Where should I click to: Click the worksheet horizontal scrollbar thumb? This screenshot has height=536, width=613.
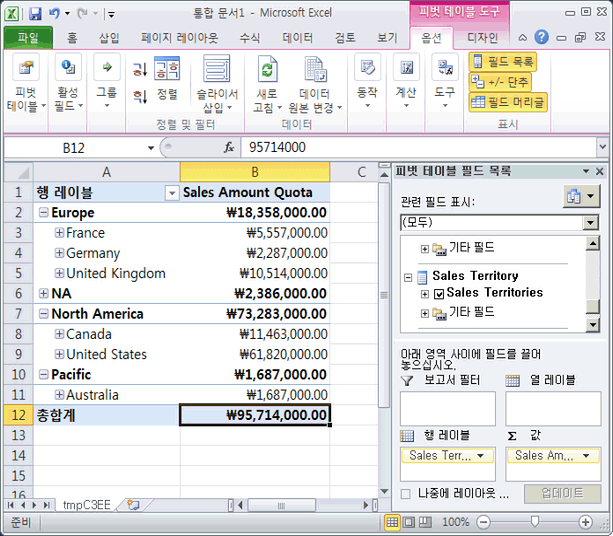281,506
